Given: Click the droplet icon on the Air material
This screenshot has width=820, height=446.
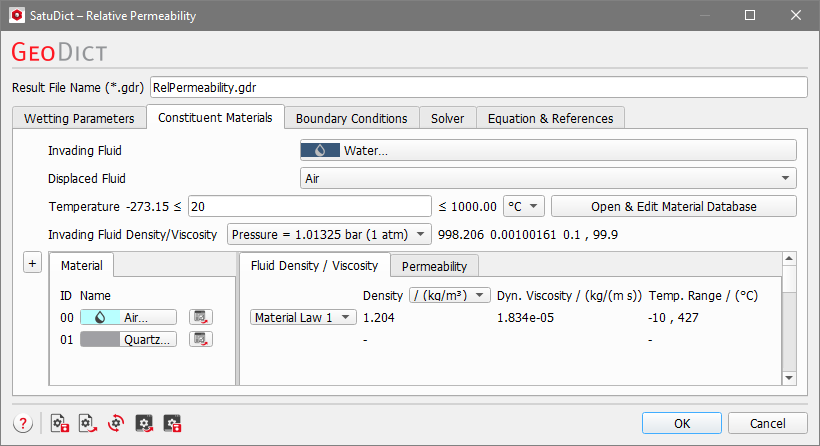Looking at the screenshot, I should pos(100,317).
